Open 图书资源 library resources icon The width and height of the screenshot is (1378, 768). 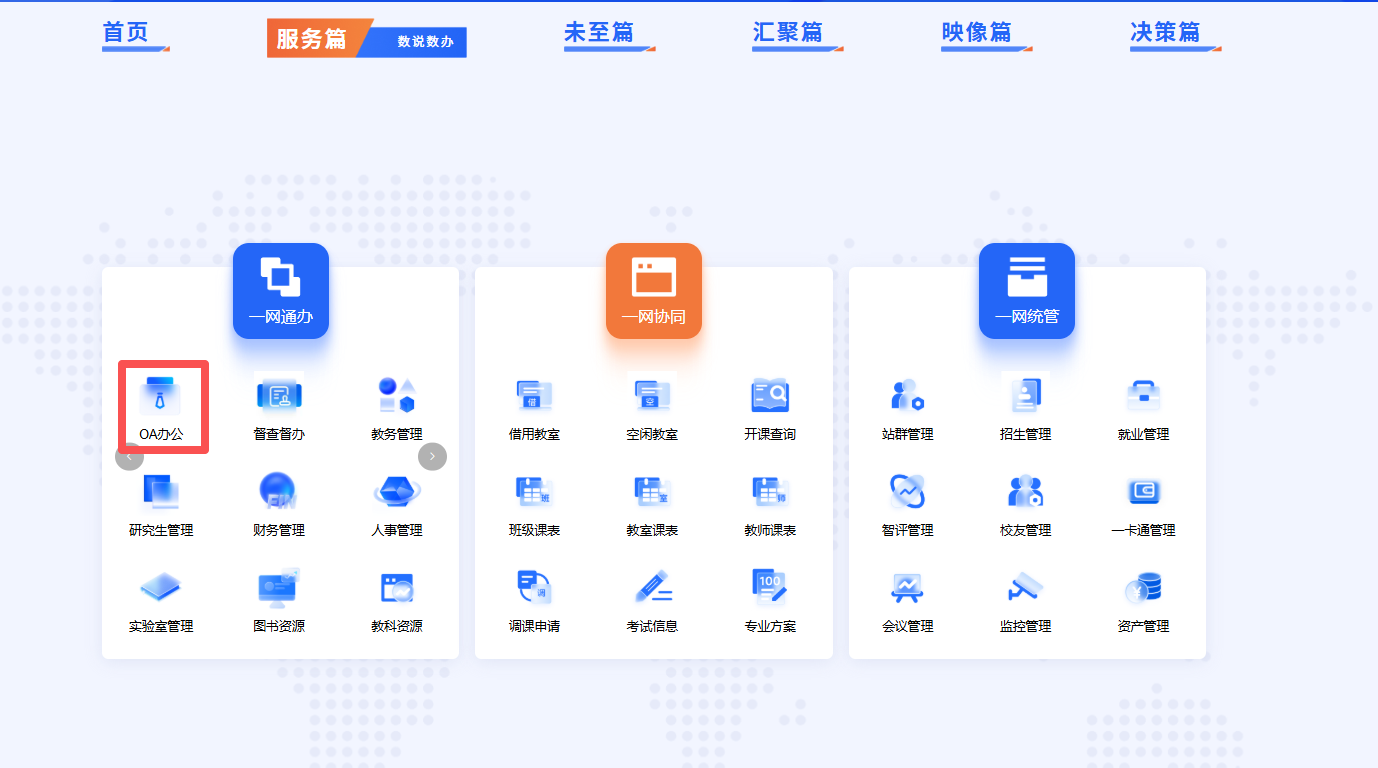(x=279, y=589)
